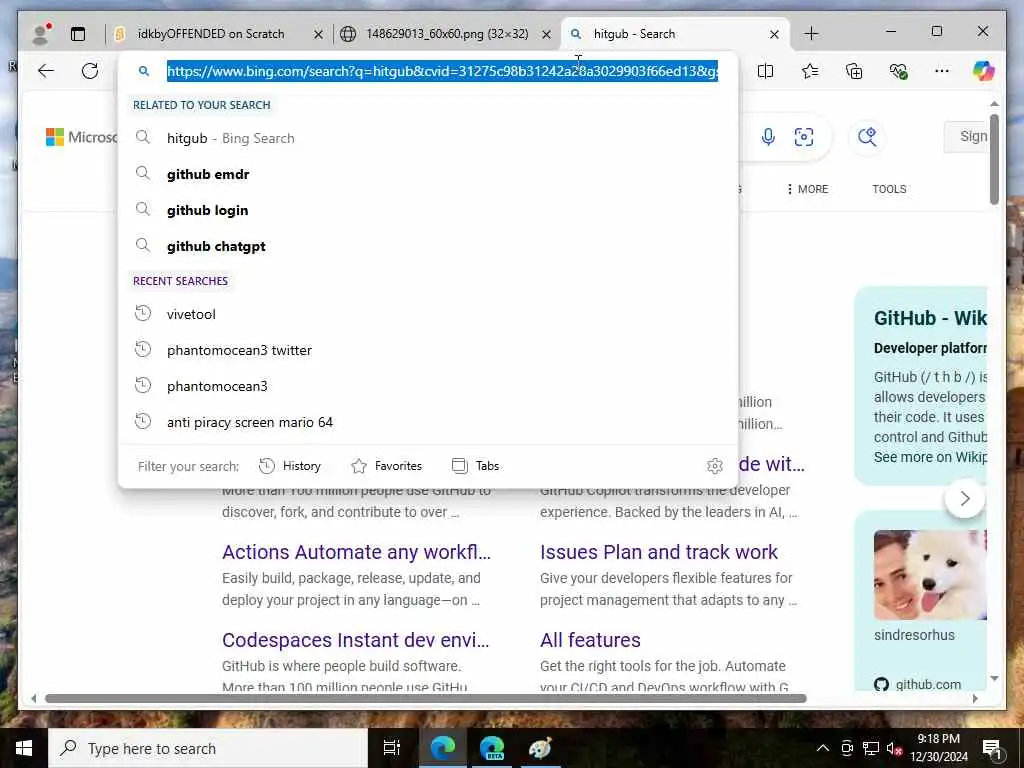Filter suggestions by History
The image size is (1024, 768).
coord(290,466)
